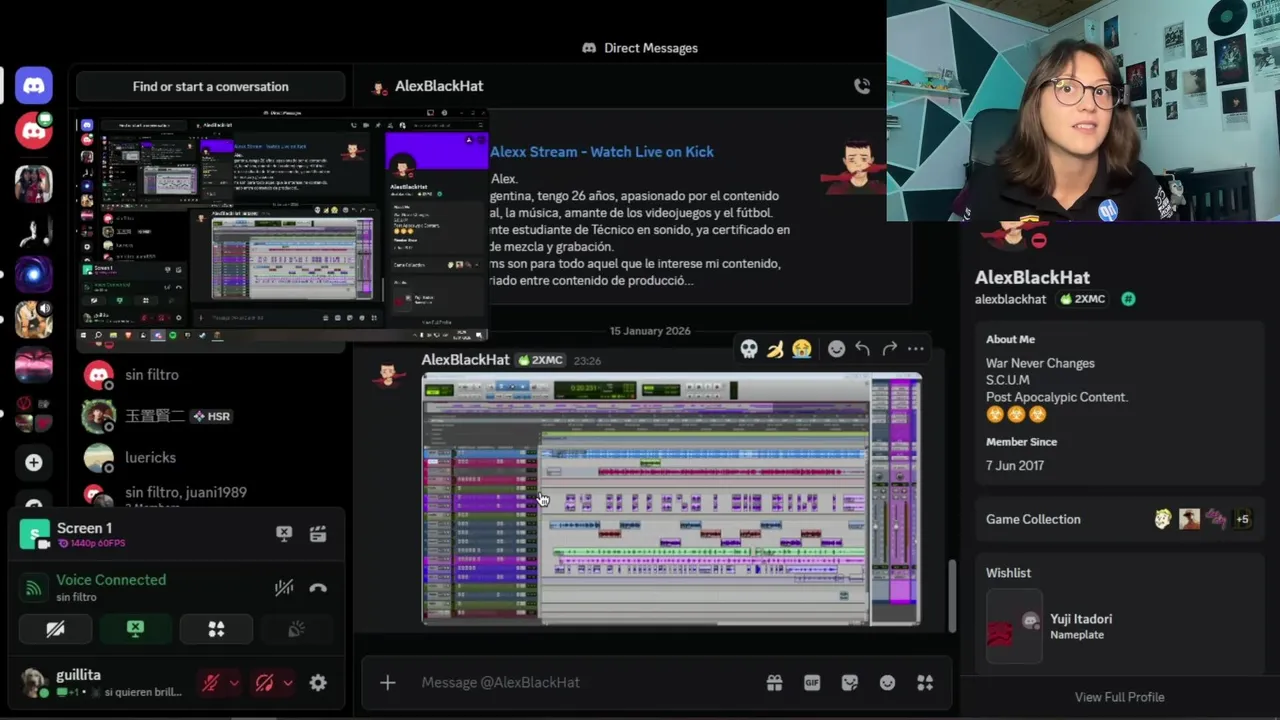Click the Screen 1 stream icon
1280x720 pixels.
pyautogui.click(x=34, y=535)
